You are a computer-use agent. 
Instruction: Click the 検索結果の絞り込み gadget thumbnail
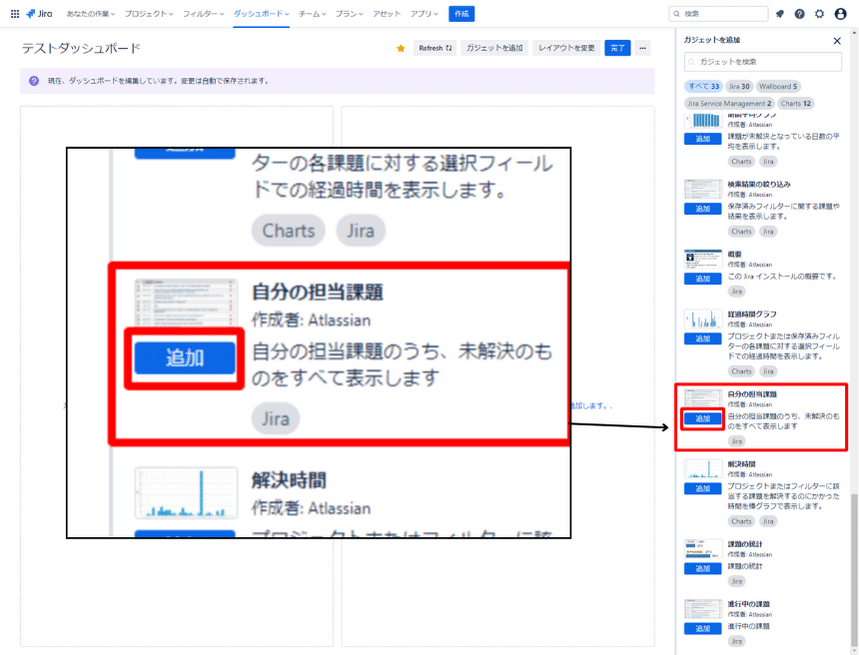point(703,189)
